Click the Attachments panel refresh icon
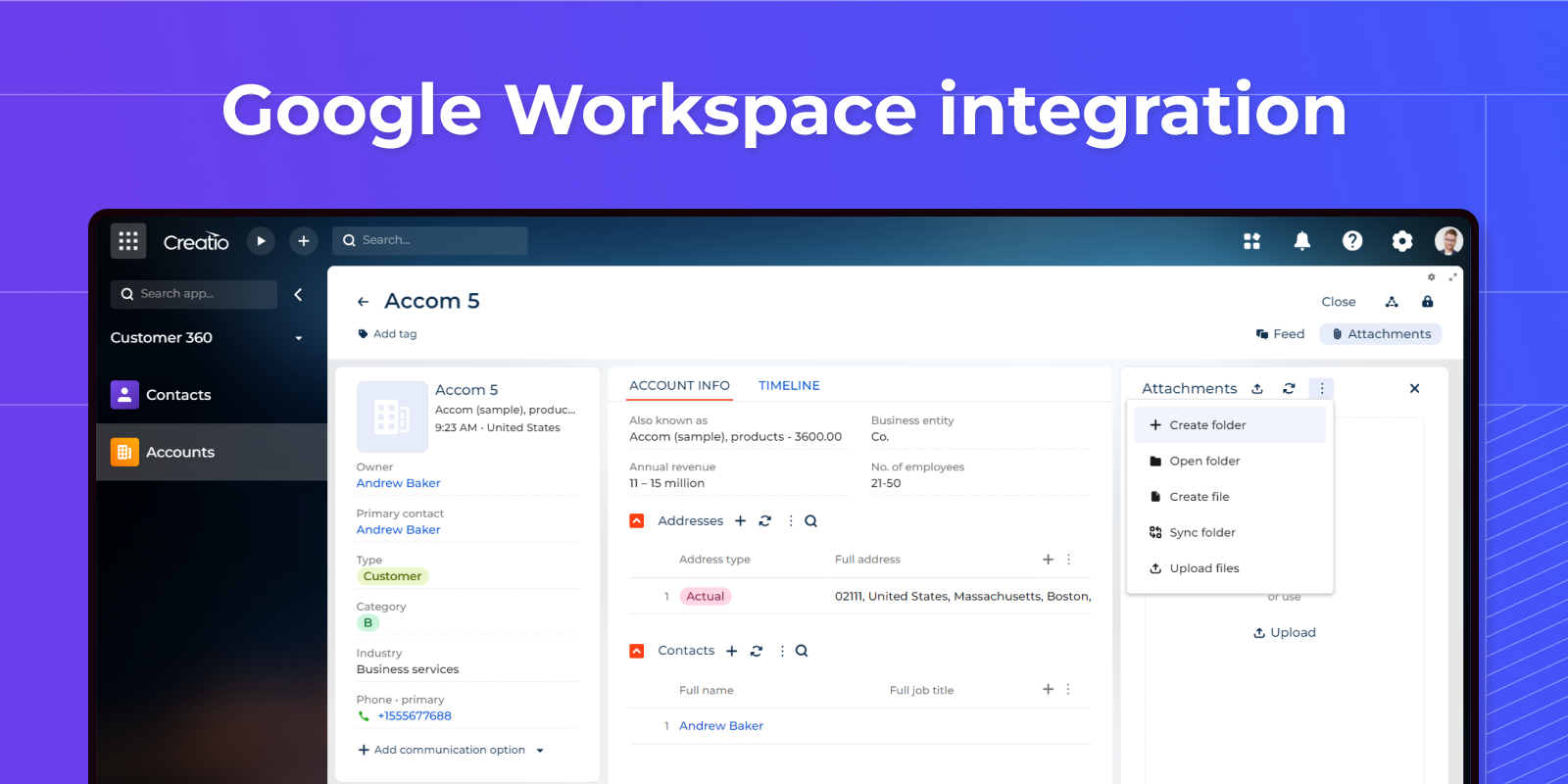This screenshot has height=784, width=1568. click(1289, 389)
